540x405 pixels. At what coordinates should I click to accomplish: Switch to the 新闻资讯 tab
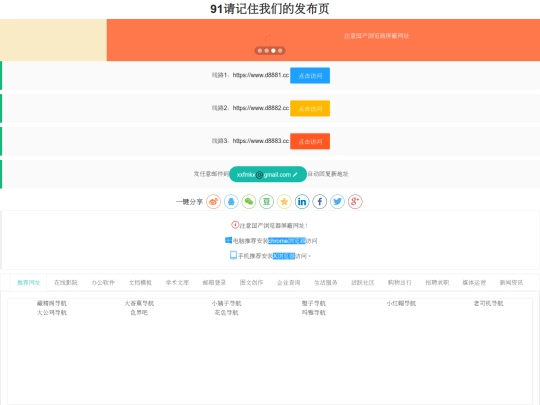point(511,283)
